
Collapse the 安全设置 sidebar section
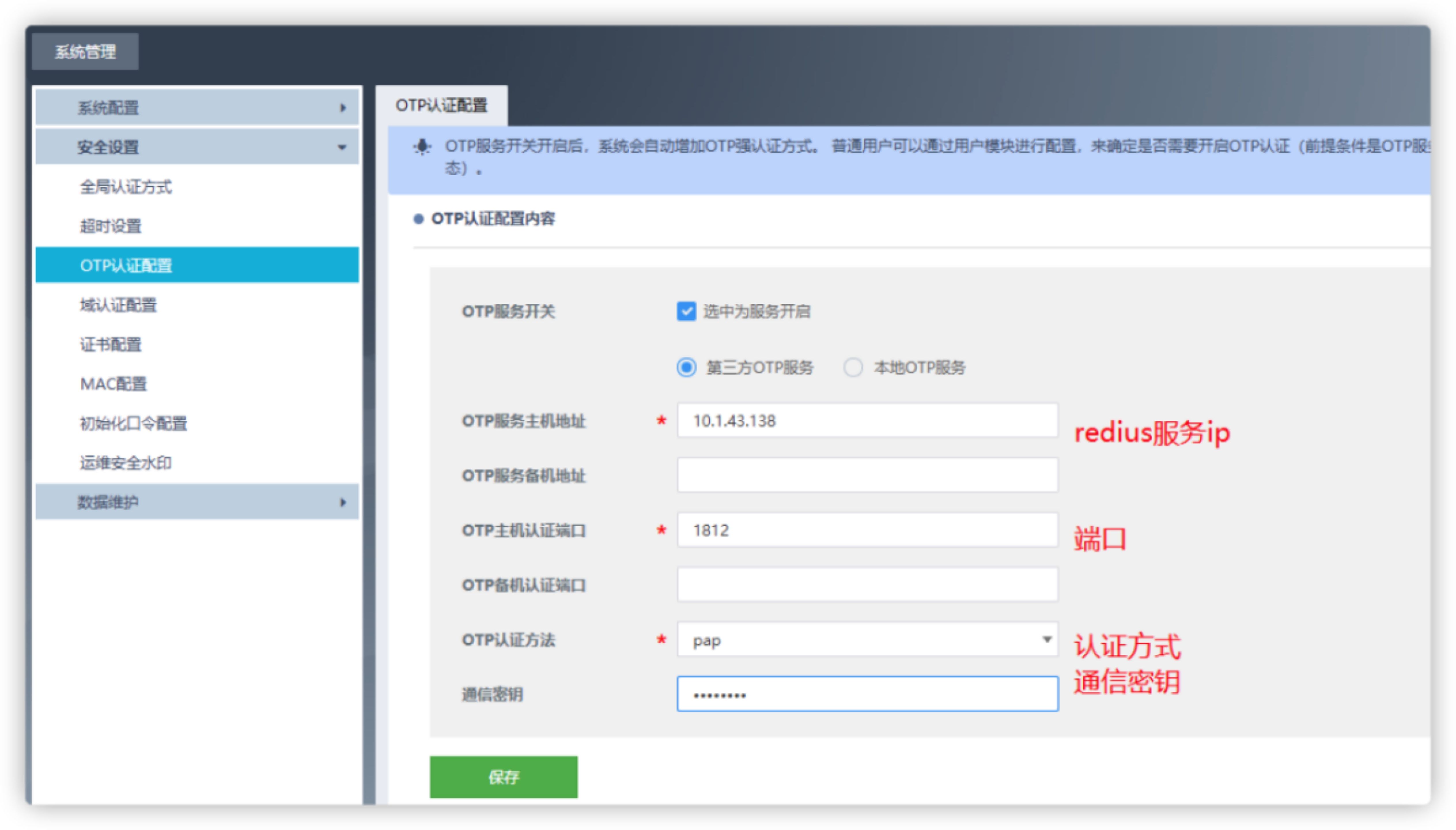[x=196, y=147]
